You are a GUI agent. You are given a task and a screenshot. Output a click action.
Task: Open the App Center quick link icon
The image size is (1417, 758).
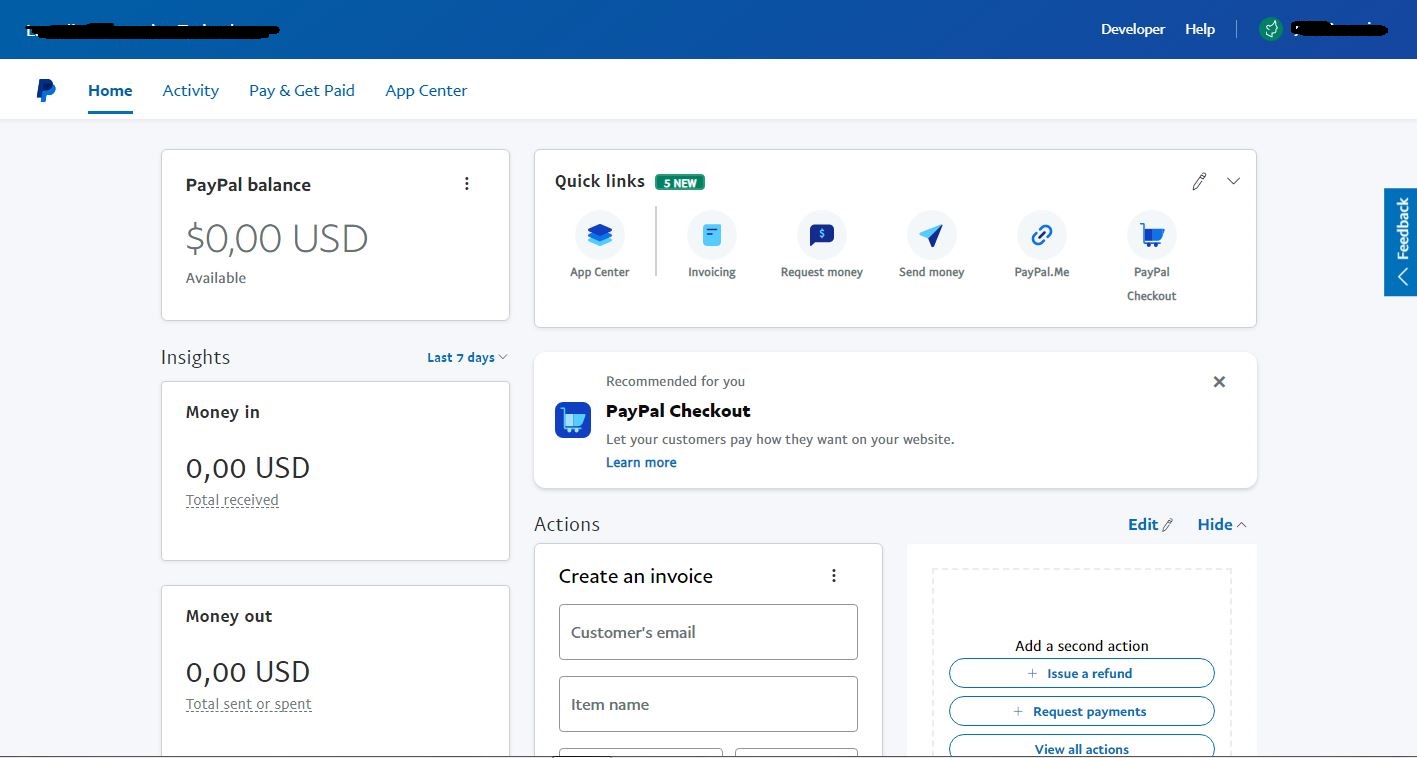pyautogui.click(x=600, y=236)
